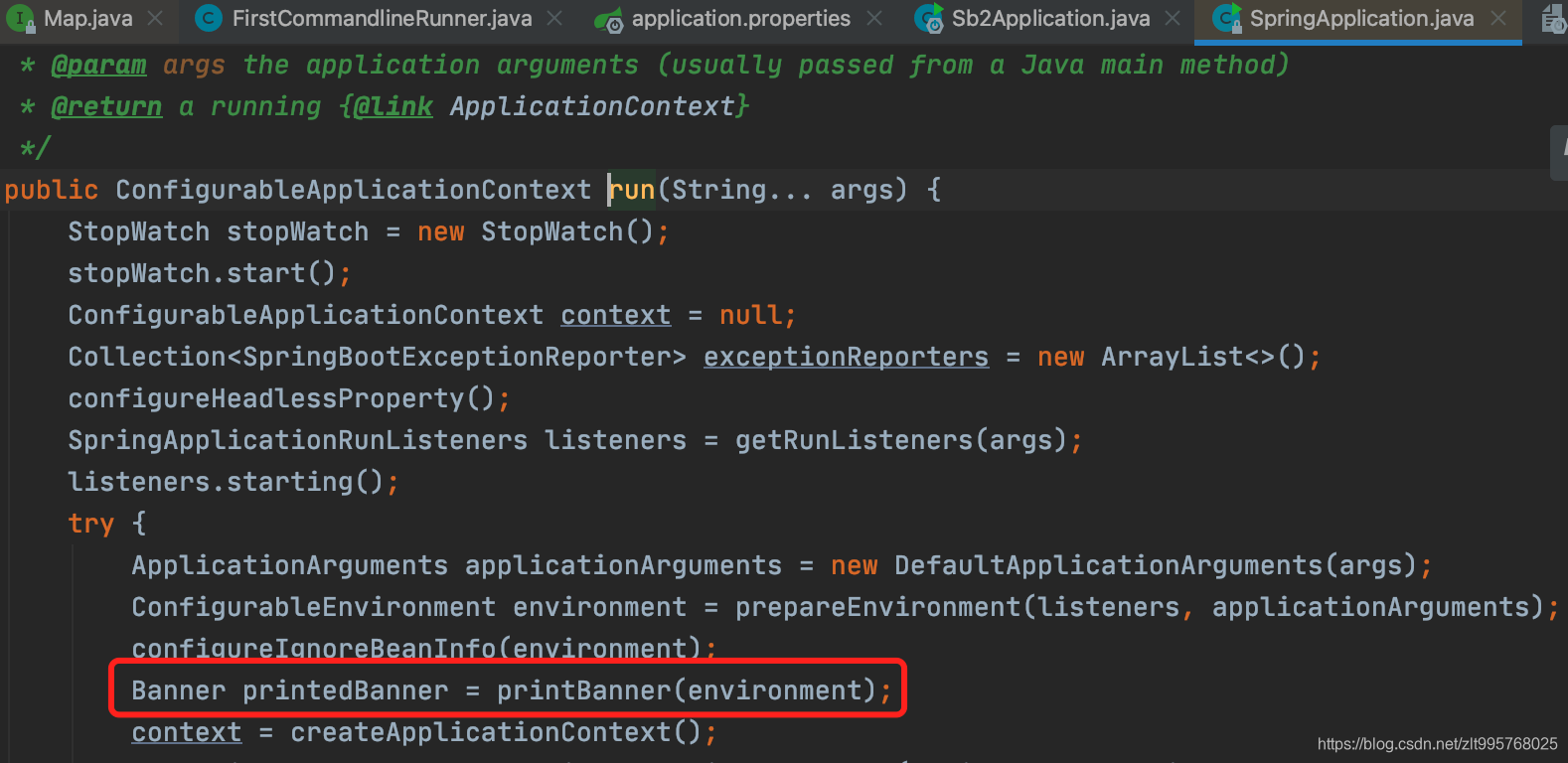Click configureHeadlessProperty method call
1568x763 pixels.
tap(266, 398)
